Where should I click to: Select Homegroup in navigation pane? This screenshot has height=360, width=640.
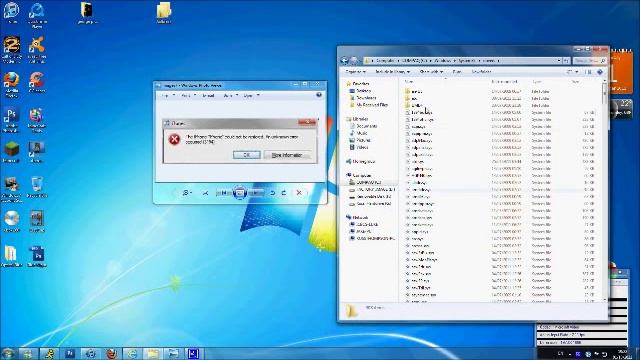tap(361, 162)
